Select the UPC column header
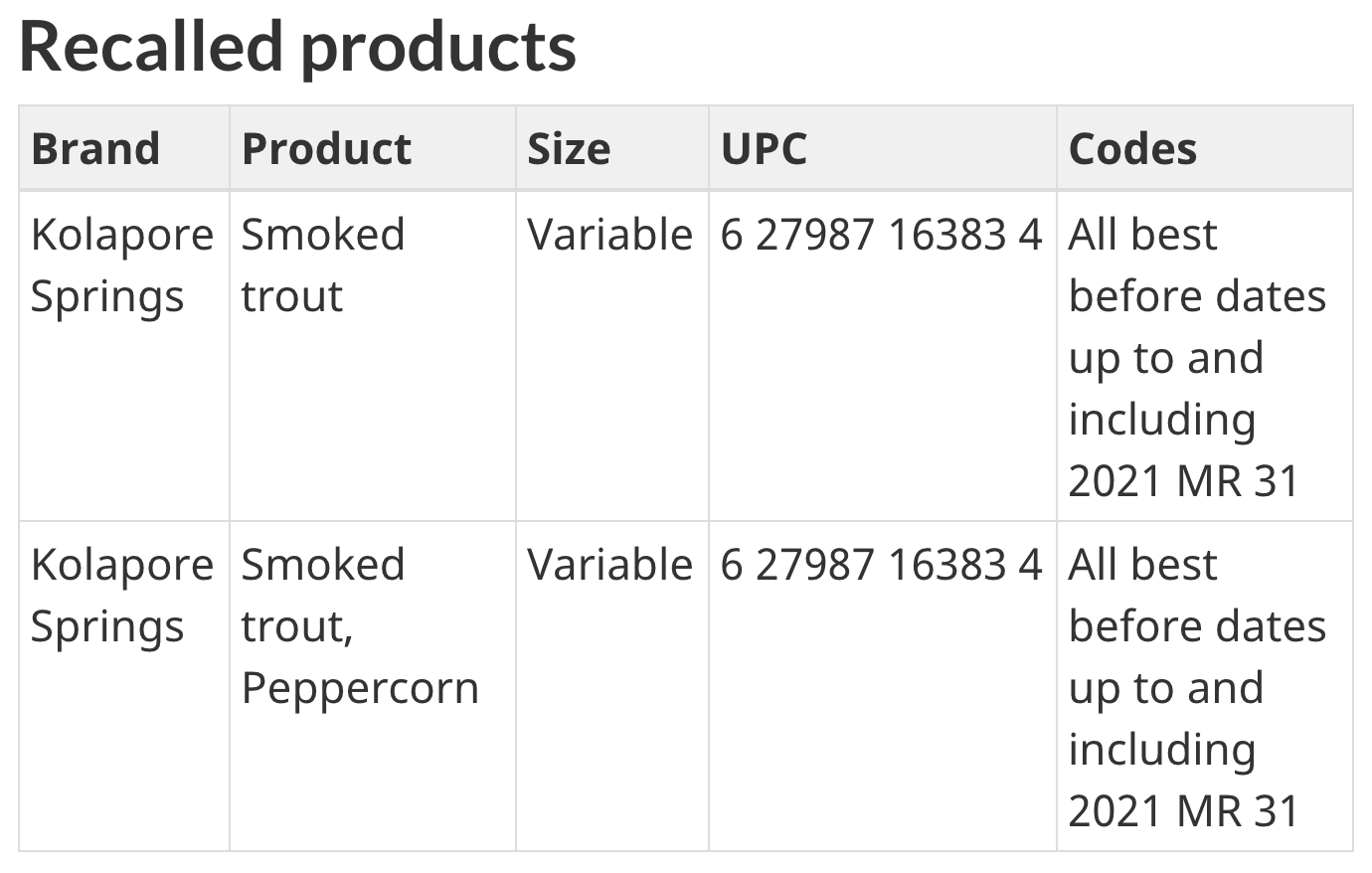The width and height of the screenshot is (1372, 873). pyautogui.click(x=764, y=149)
